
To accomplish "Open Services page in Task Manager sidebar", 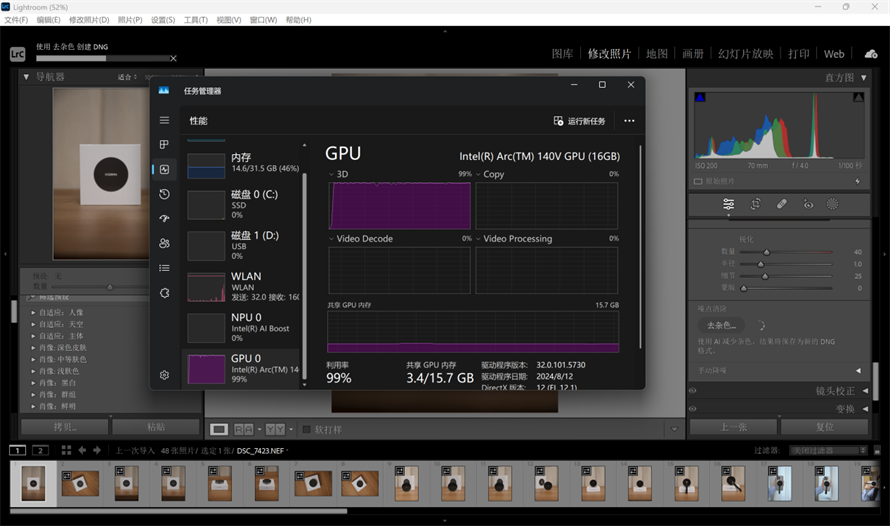I will click(x=164, y=293).
